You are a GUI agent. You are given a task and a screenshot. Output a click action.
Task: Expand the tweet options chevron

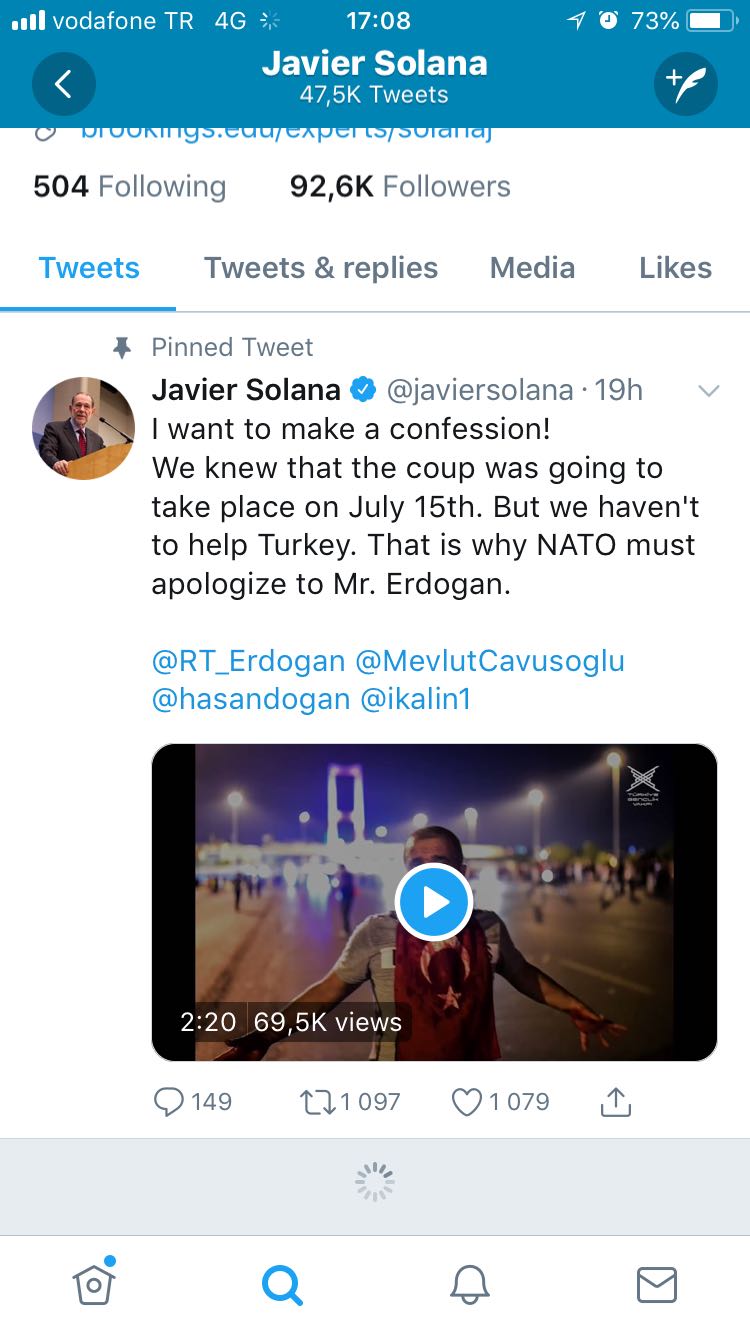click(708, 391)
